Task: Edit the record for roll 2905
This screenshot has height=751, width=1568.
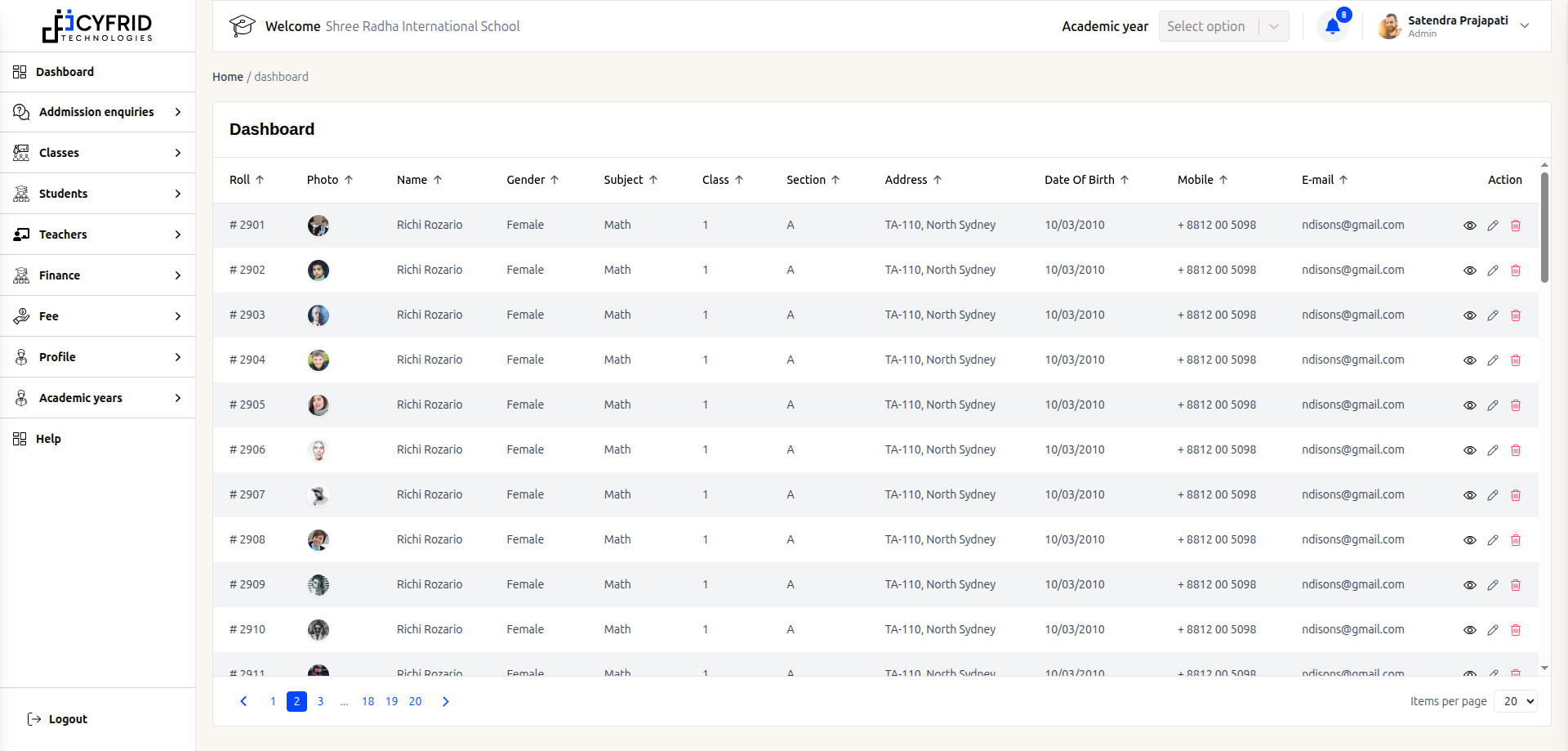Action: coord(1493,405)
